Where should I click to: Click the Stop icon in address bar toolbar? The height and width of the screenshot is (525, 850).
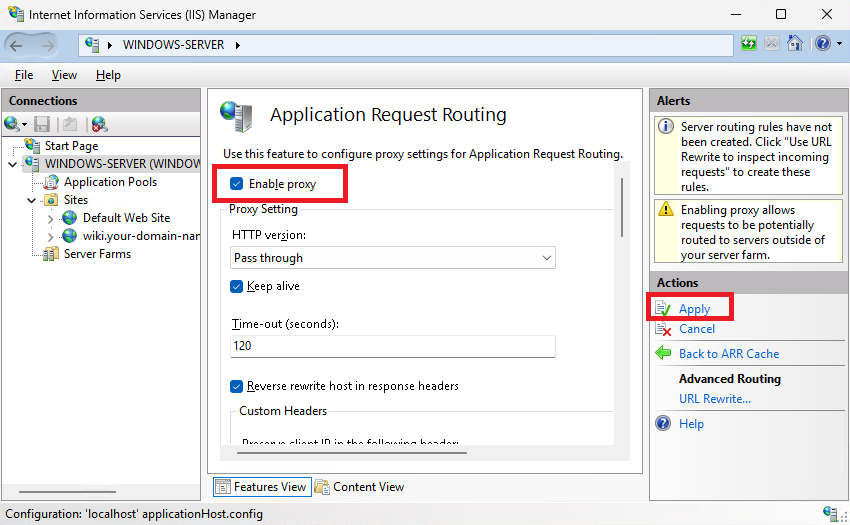[x=772, y=43]
